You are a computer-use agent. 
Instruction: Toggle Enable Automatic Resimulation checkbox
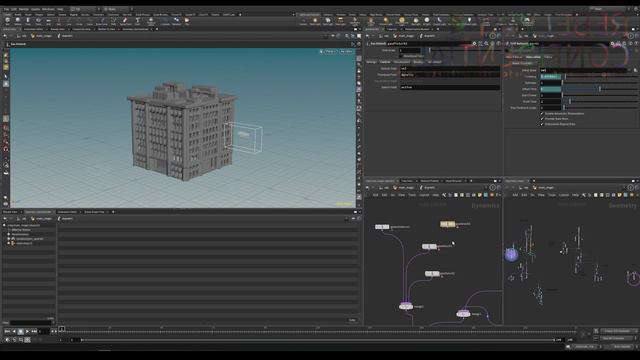coord(542,113)
